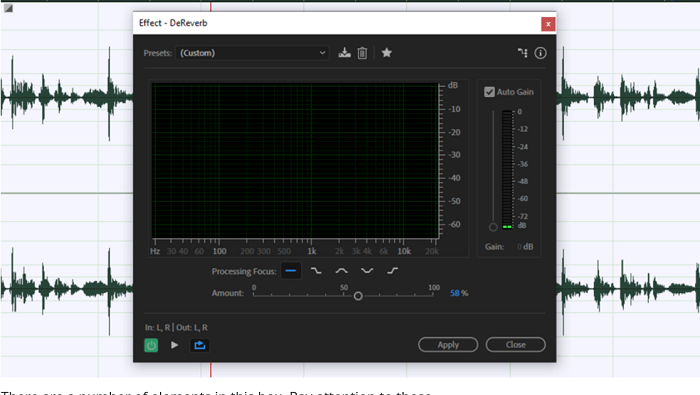Toggle the green effect power button

tap(151, 345)
